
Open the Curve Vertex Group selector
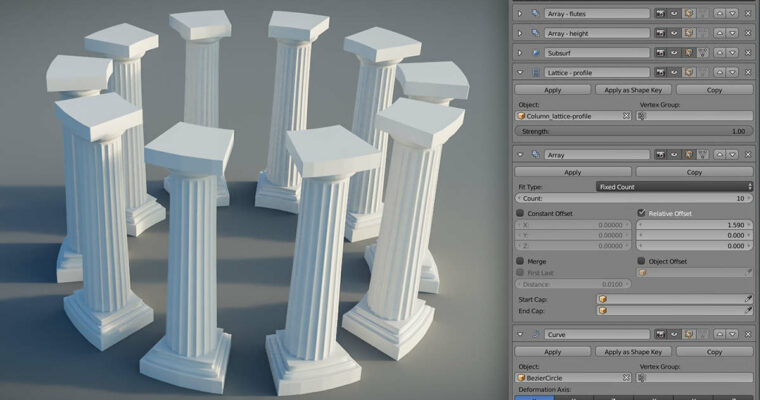(696, 378)
